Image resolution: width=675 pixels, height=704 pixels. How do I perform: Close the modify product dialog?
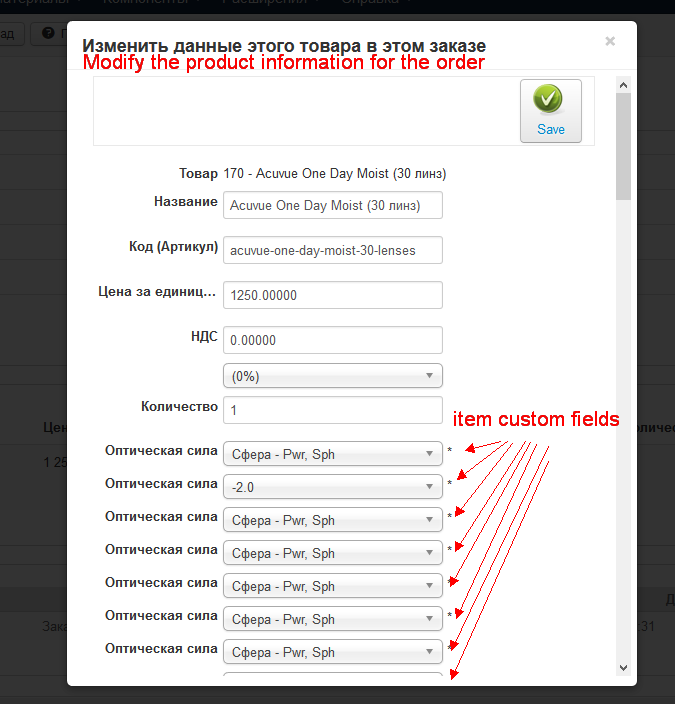point(610,41)
